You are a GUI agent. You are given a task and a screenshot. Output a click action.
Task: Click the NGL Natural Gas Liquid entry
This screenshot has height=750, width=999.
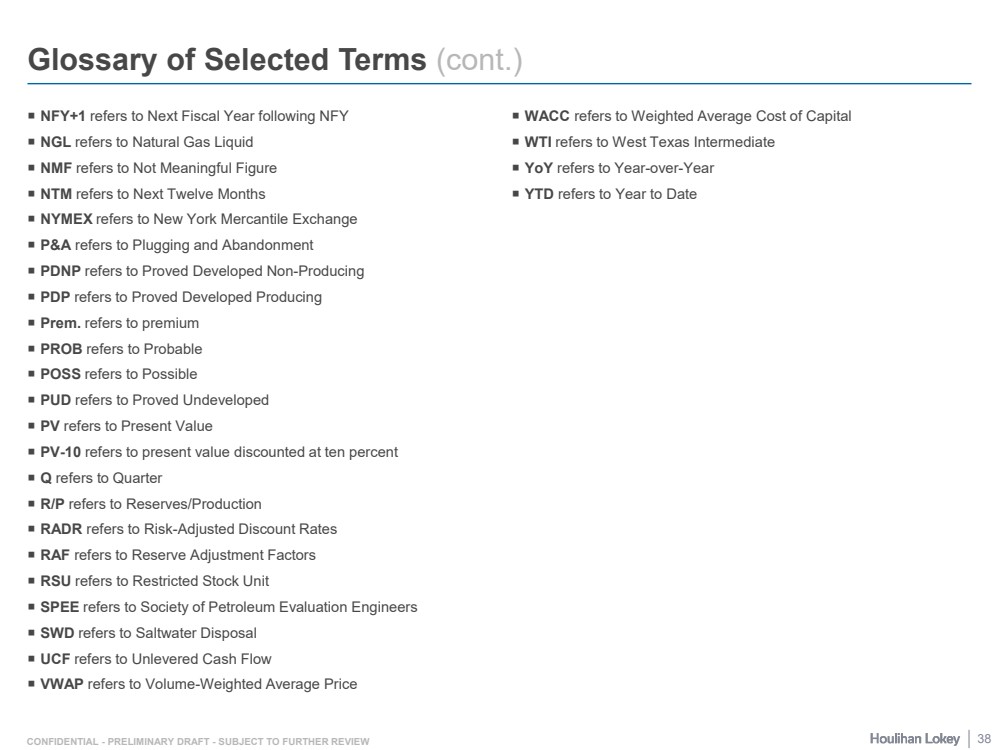(146, 142)
